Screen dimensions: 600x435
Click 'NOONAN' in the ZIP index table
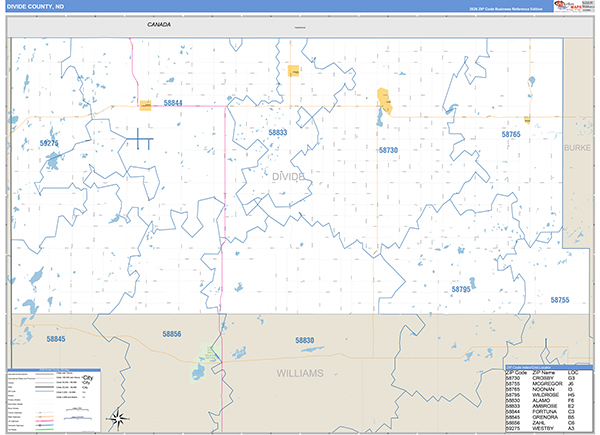pos(543,389)
